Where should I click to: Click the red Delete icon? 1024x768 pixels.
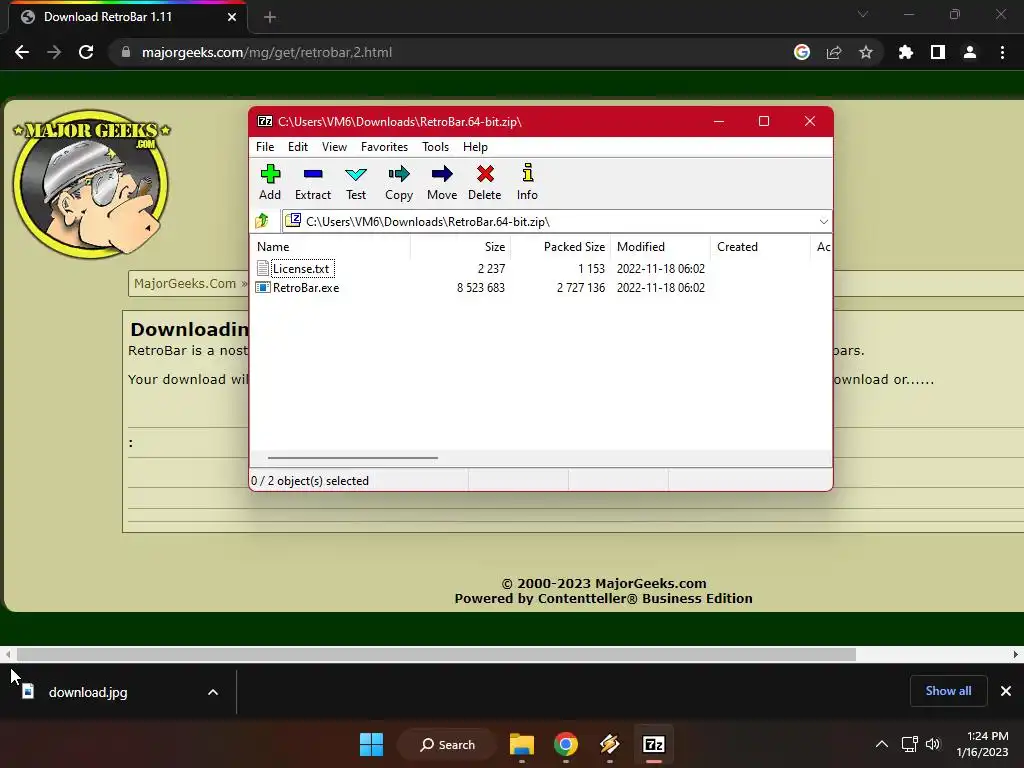click(x=485, y=182)
